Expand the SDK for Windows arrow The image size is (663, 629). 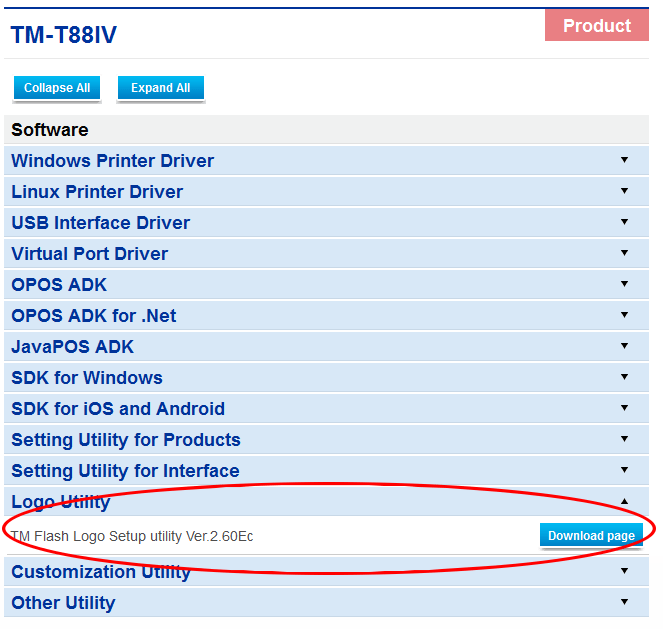(624, 377)
